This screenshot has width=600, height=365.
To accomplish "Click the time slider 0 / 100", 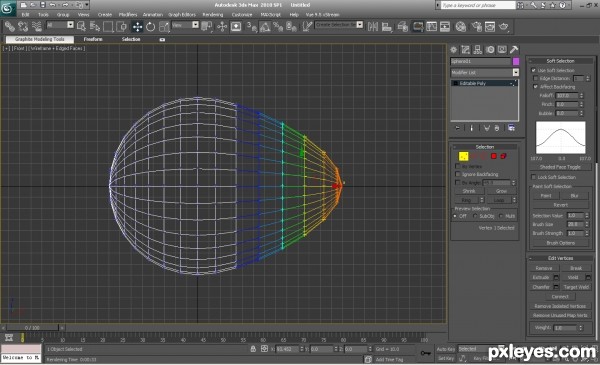I will 32,328.
